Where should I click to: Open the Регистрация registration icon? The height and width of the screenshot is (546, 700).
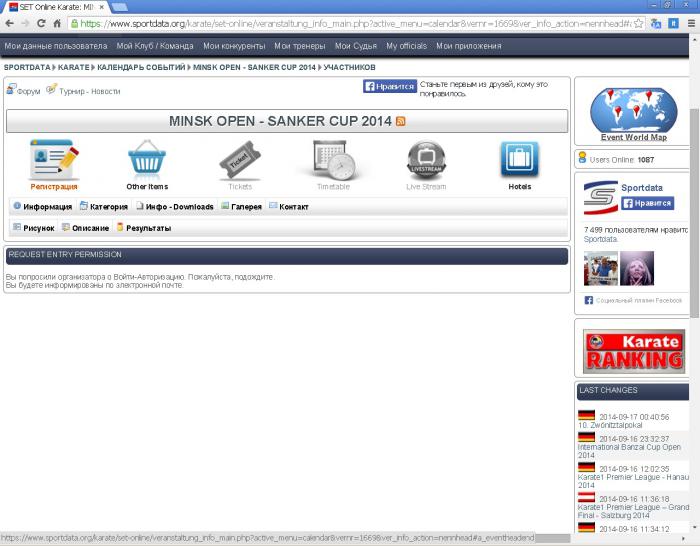[x=54, y=160]
